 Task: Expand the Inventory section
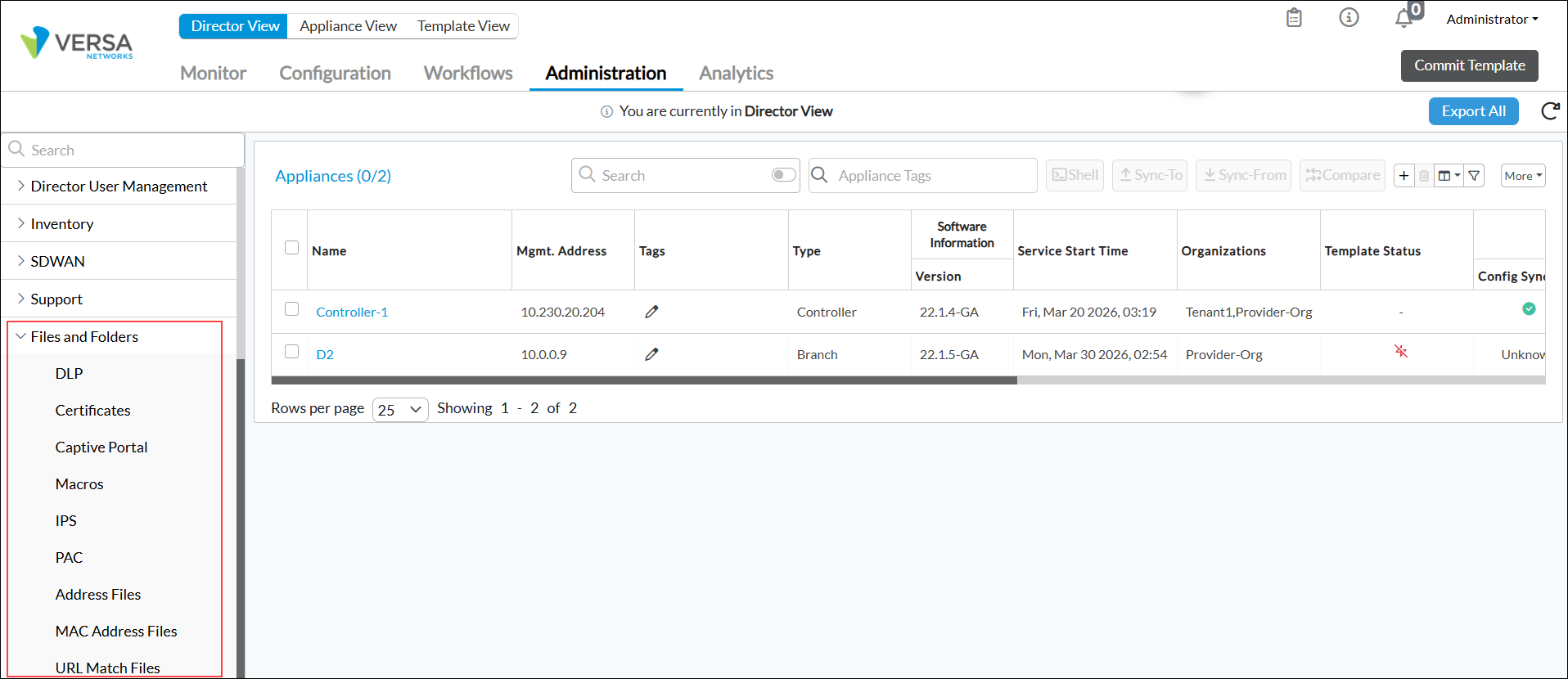[119, 223]
